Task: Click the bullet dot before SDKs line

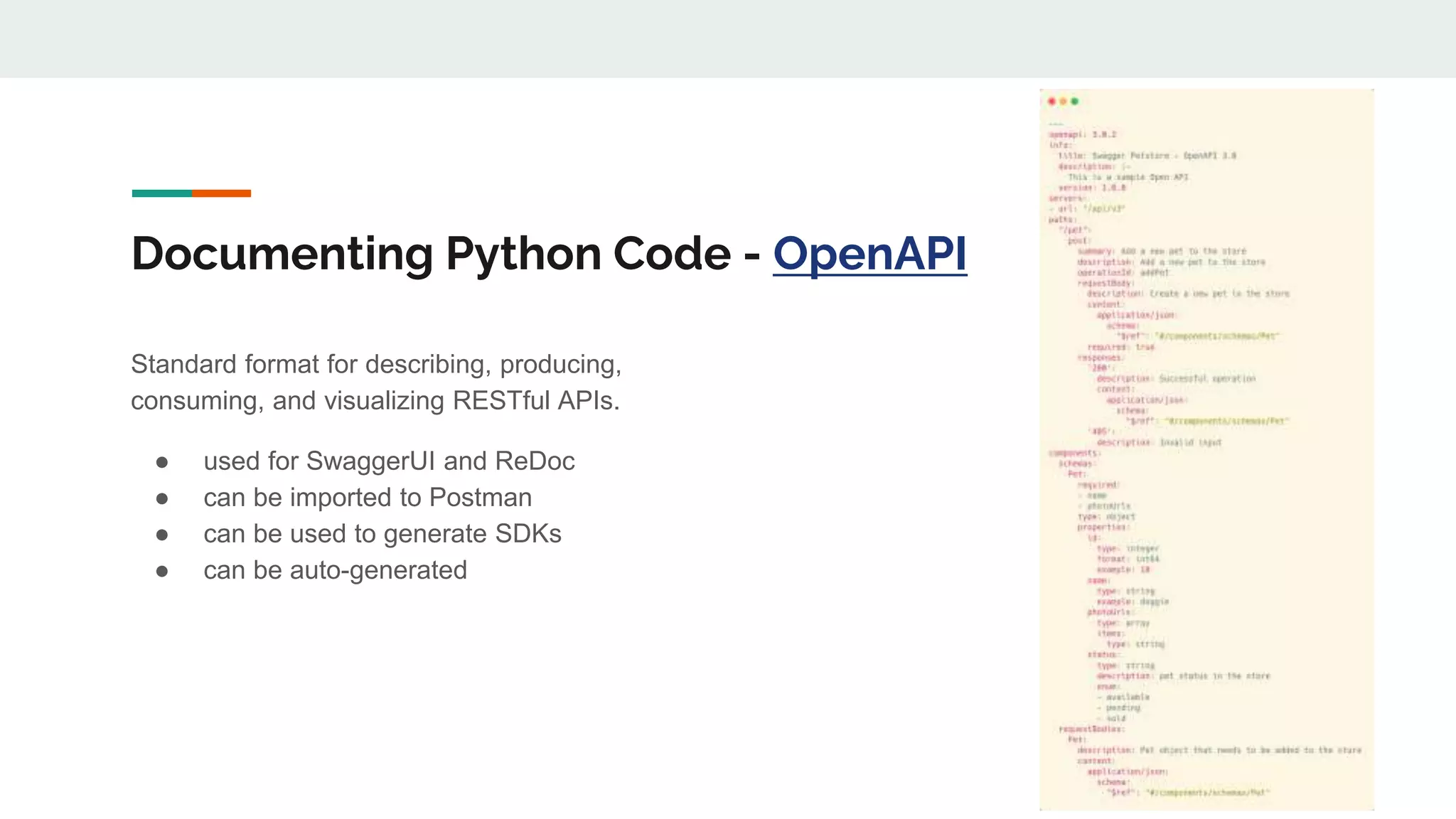Action: 162,535
